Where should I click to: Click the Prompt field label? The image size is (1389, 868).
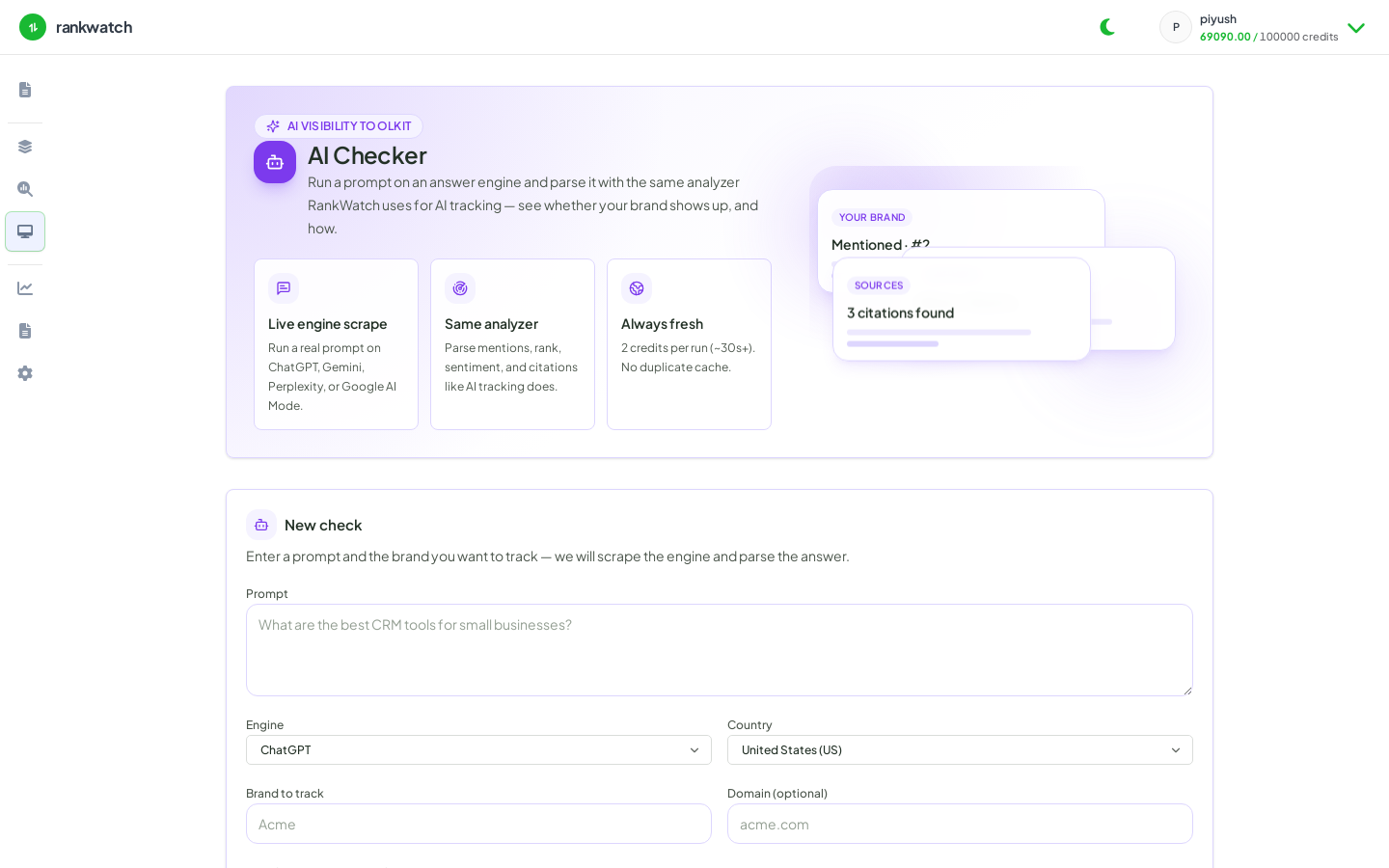coord(267,594)
